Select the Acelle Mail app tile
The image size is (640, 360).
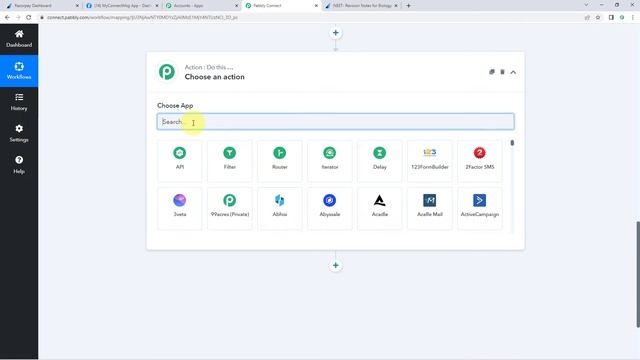pos(429,208)
